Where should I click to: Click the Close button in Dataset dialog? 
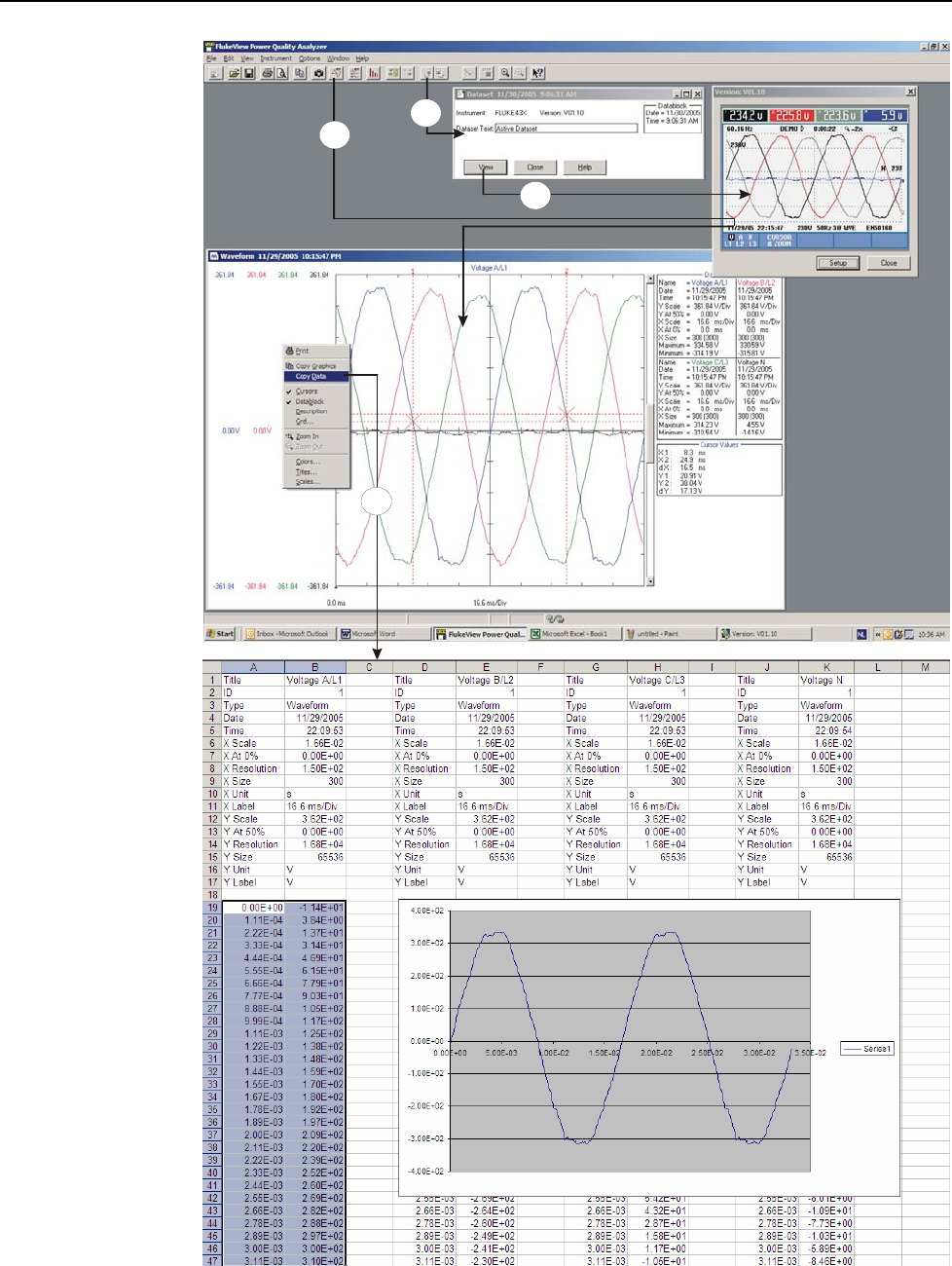[x=535, y=167]
